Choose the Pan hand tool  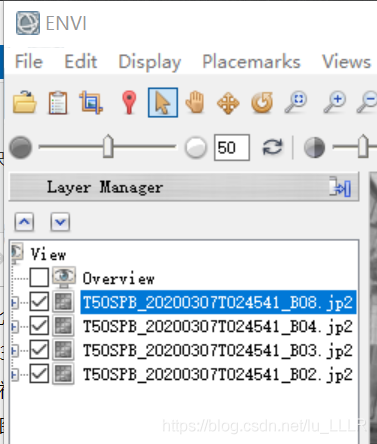click(195, 102)
